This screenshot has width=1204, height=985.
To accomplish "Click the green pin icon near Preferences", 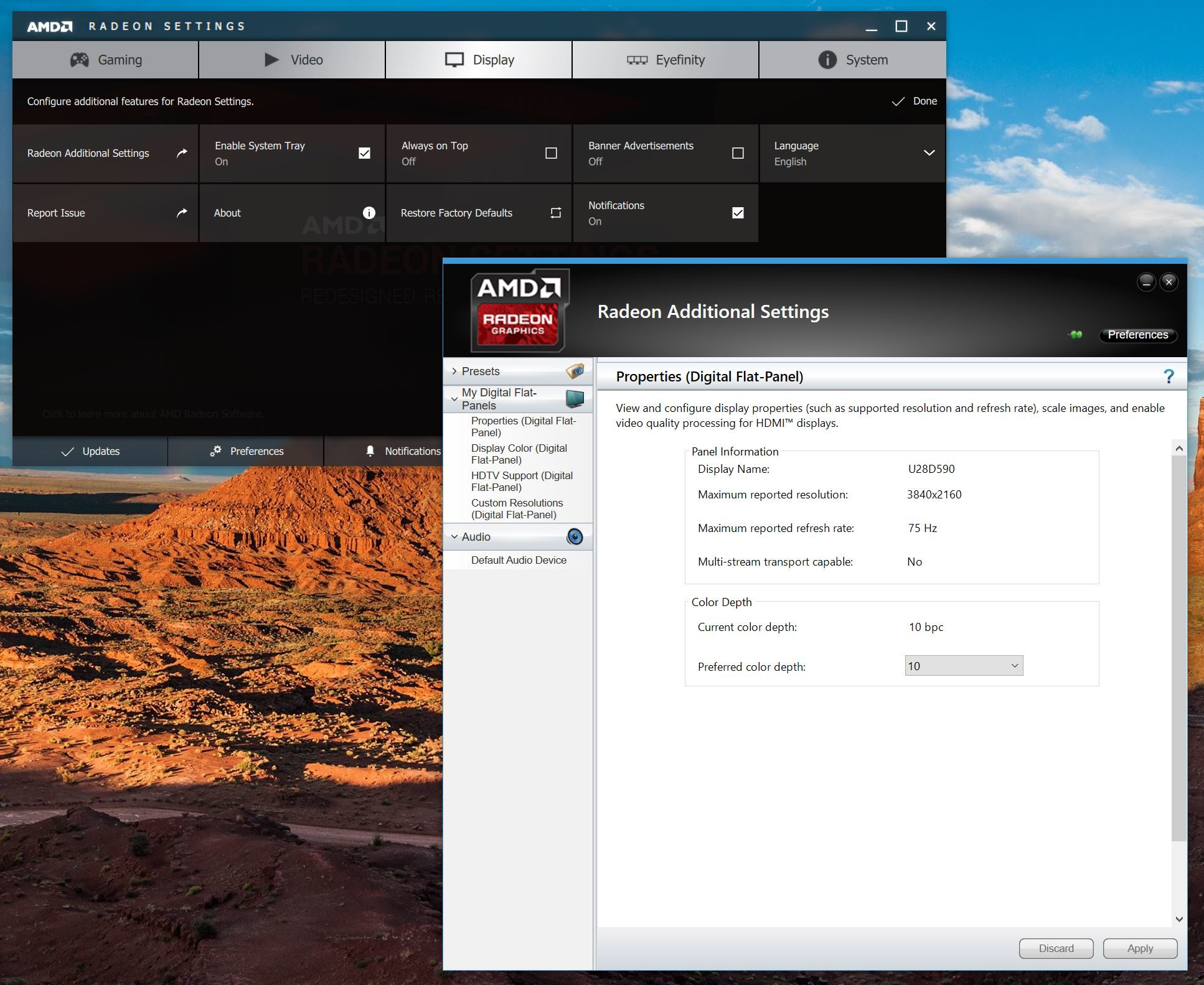I will [x=1076, y=335].
